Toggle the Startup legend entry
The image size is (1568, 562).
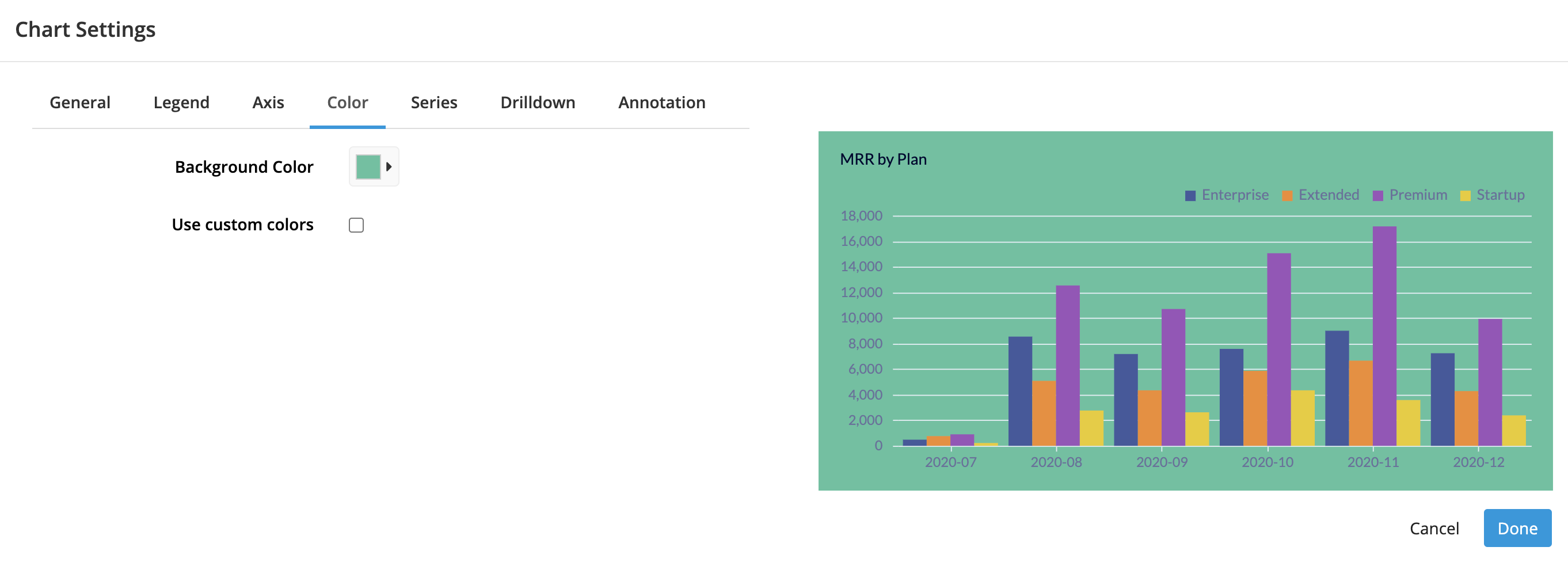tap(1492, 195)
